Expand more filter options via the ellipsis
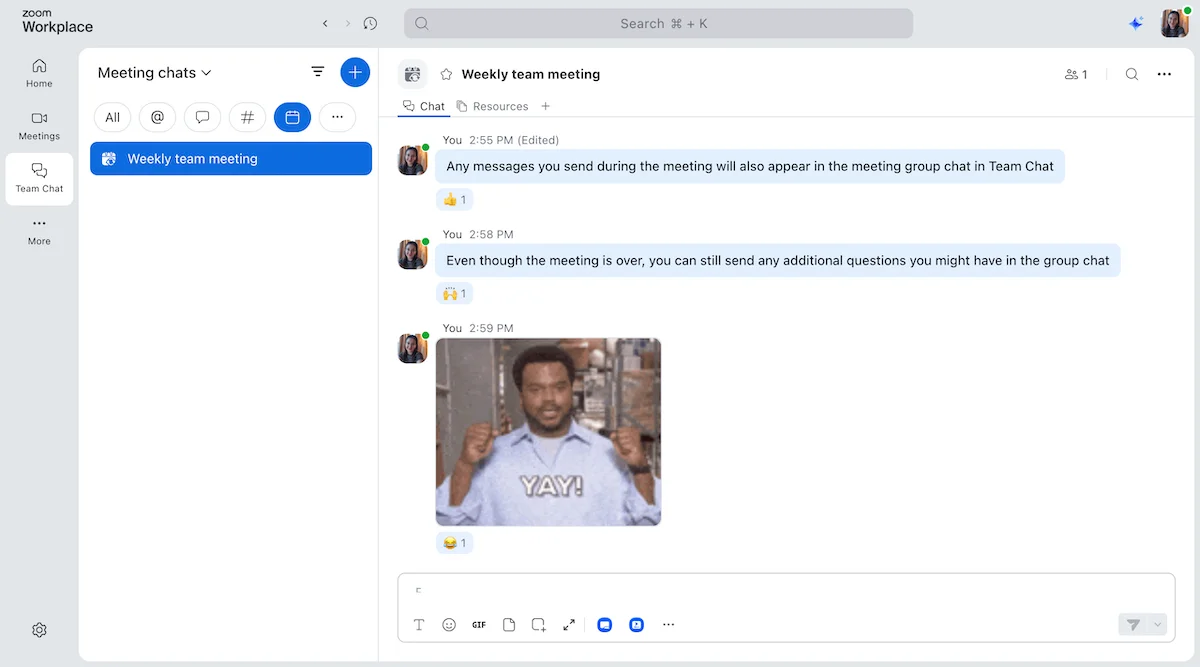This screenshot has width=1200, height=667. click(x=338, y=117)
